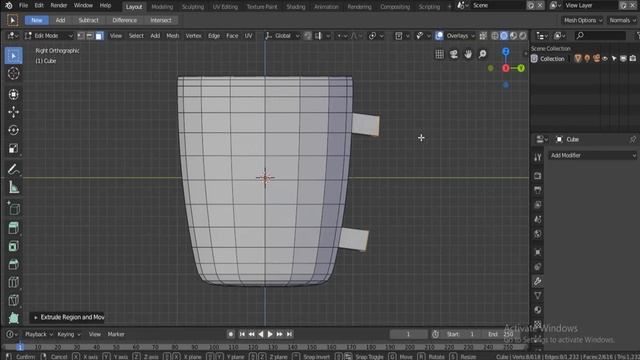Click the Subtract selection mode button
This screenshot has height=360, width=640.
(88, 20)
